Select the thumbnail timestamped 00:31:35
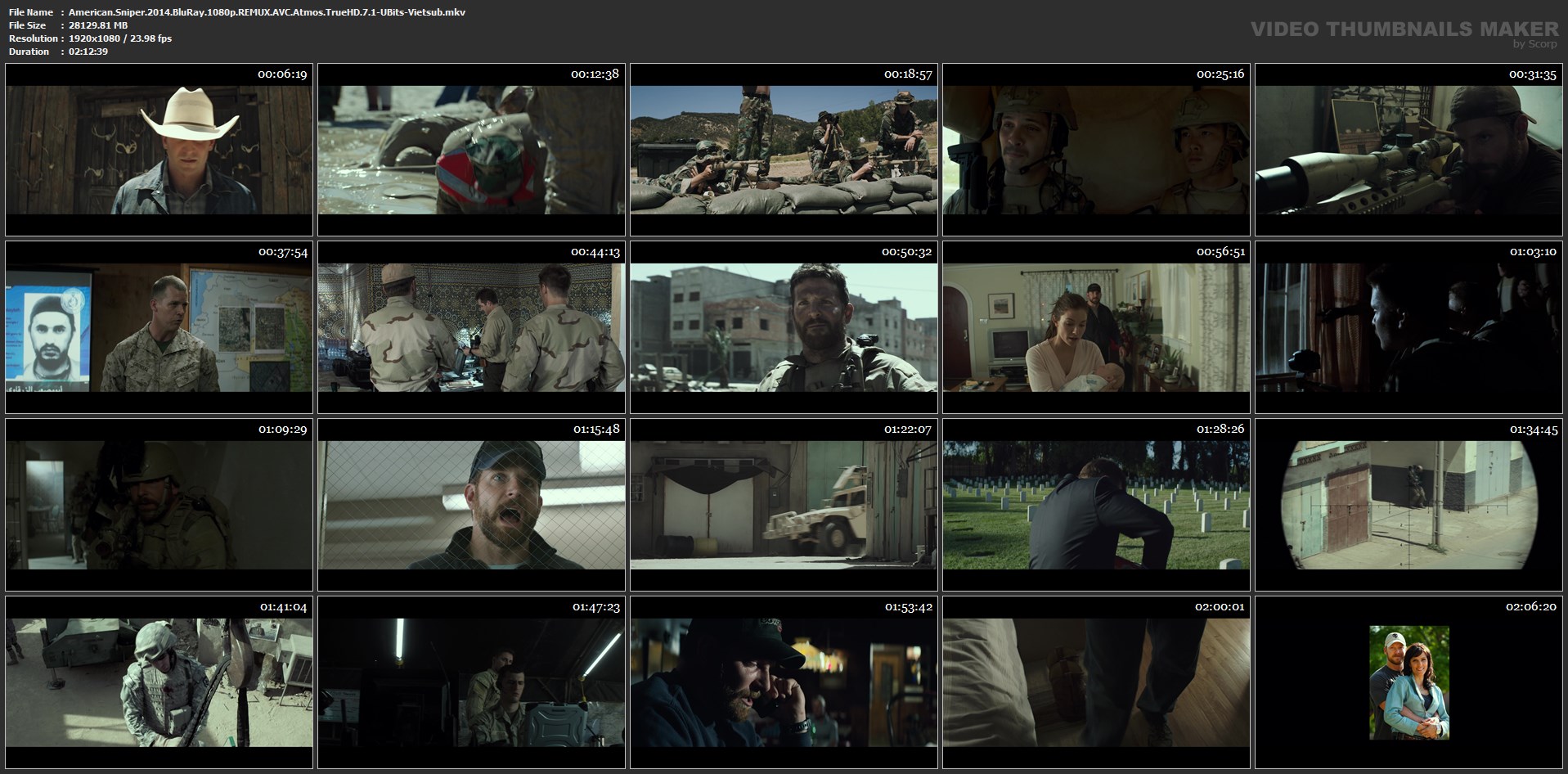 [1409, 150]
